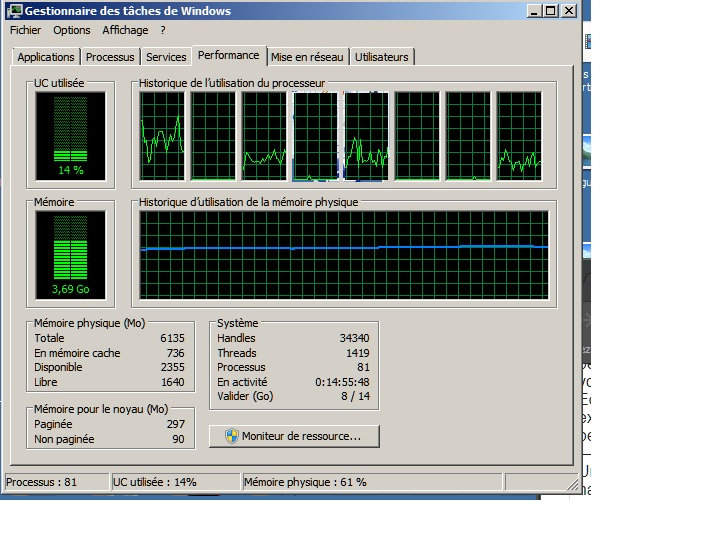Click the Mémoire 3,69 Go gauge
This screenshot has height=556, width=728.
pos(71,255)
